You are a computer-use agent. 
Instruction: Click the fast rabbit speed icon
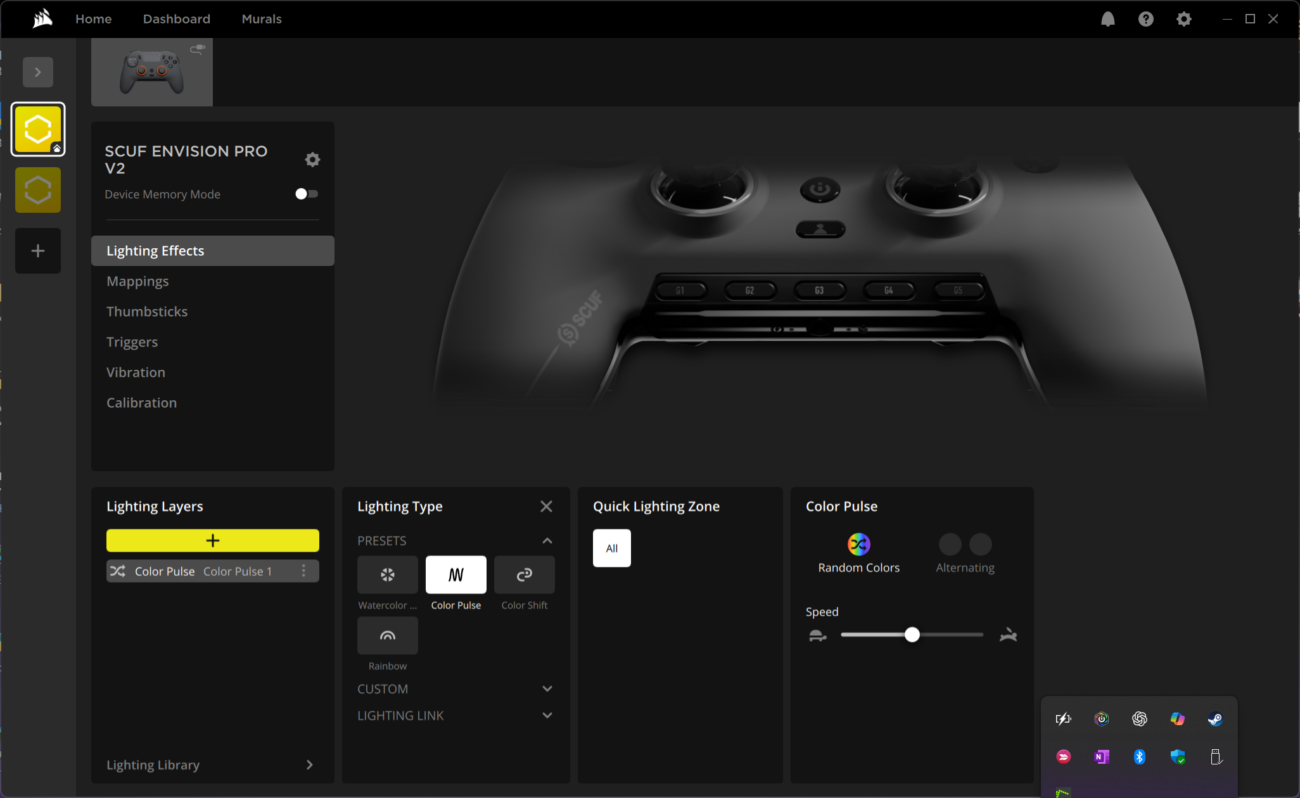coord(1008,635)
